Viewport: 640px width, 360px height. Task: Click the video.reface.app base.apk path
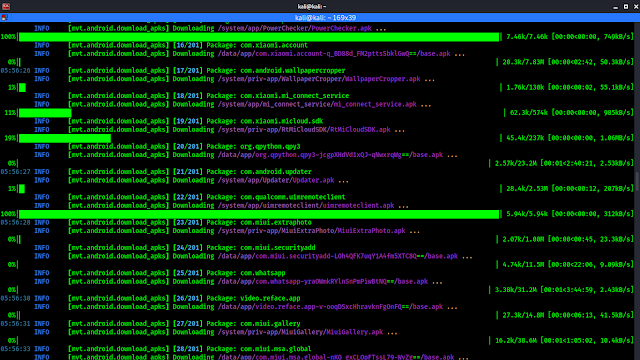point(330,307)
